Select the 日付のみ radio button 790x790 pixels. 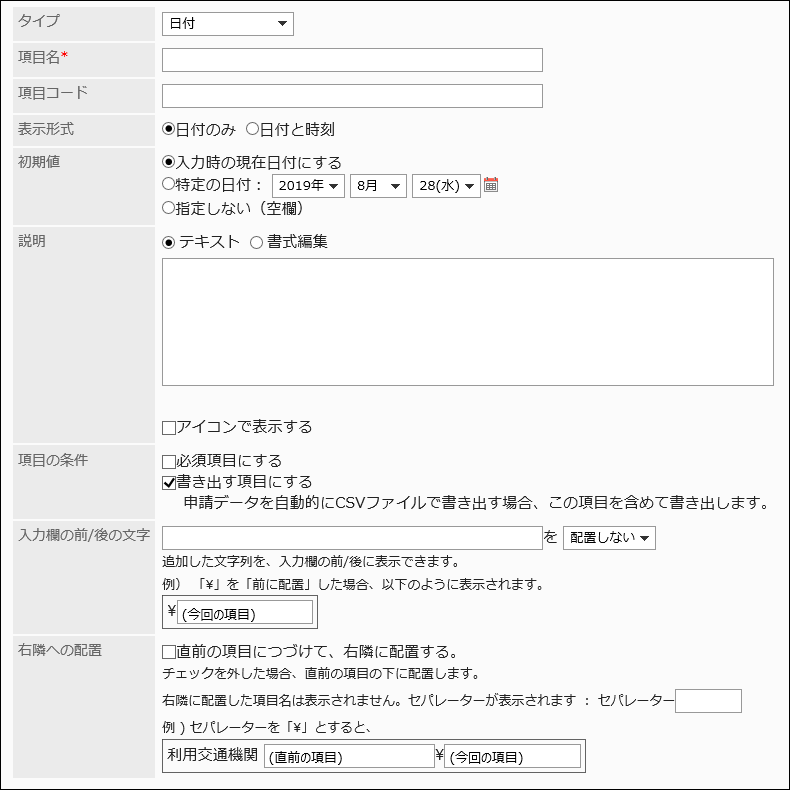tap(168, 129)
